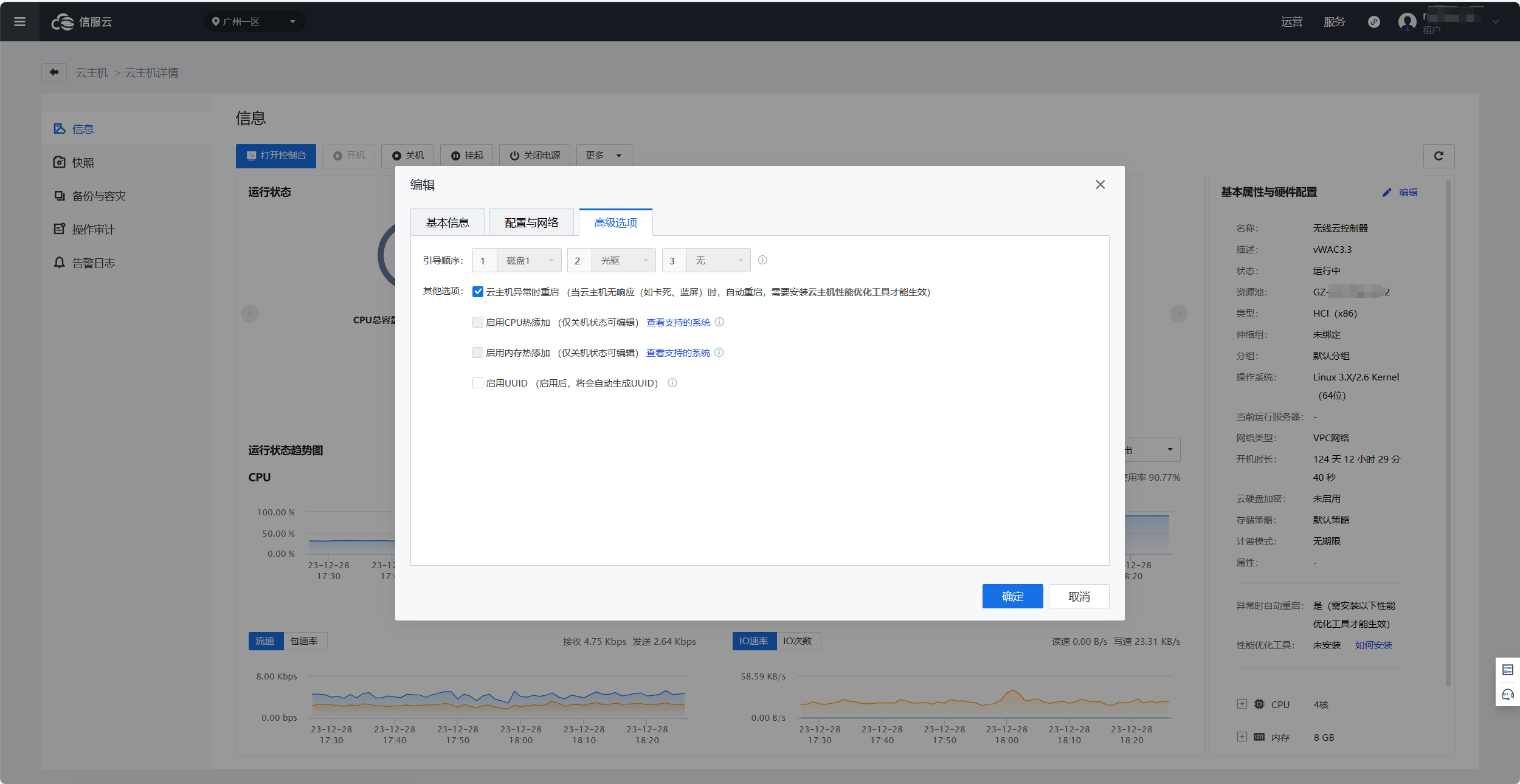Close the 编辑 dialog with X

click(1100, 185)
